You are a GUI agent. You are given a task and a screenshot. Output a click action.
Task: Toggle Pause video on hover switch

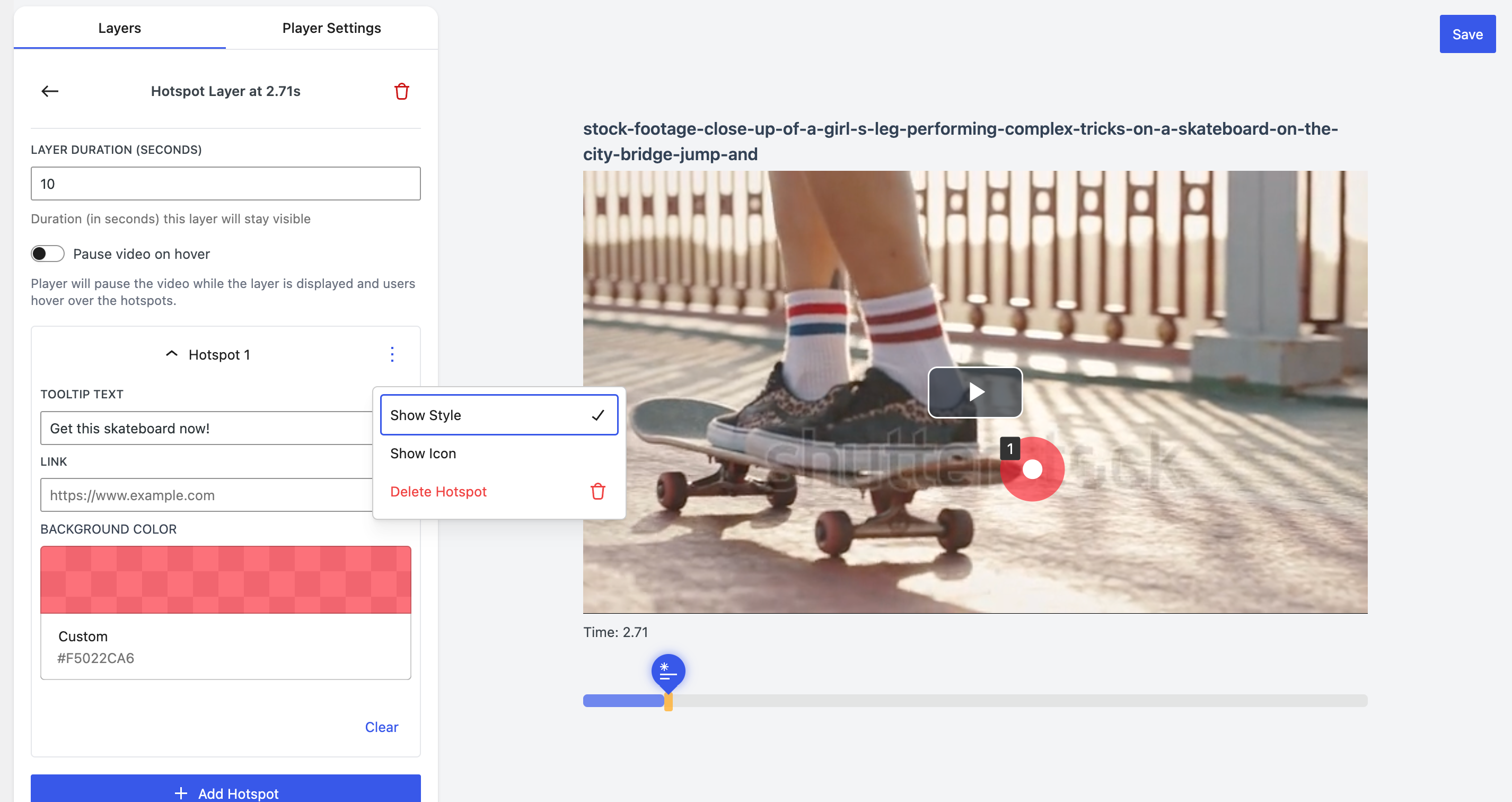(x=48, y=254)
